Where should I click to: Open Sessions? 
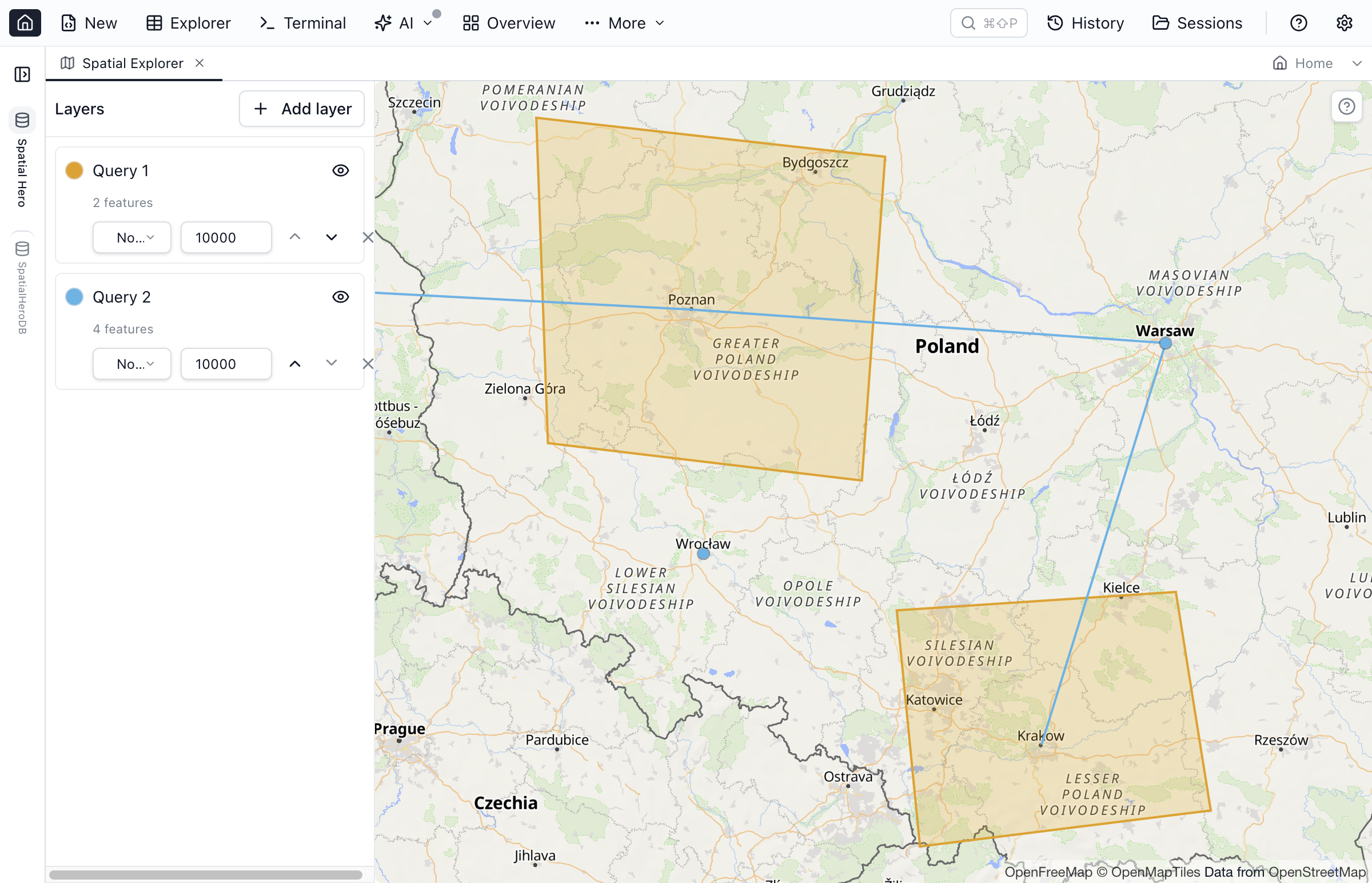click(1197, 23)
